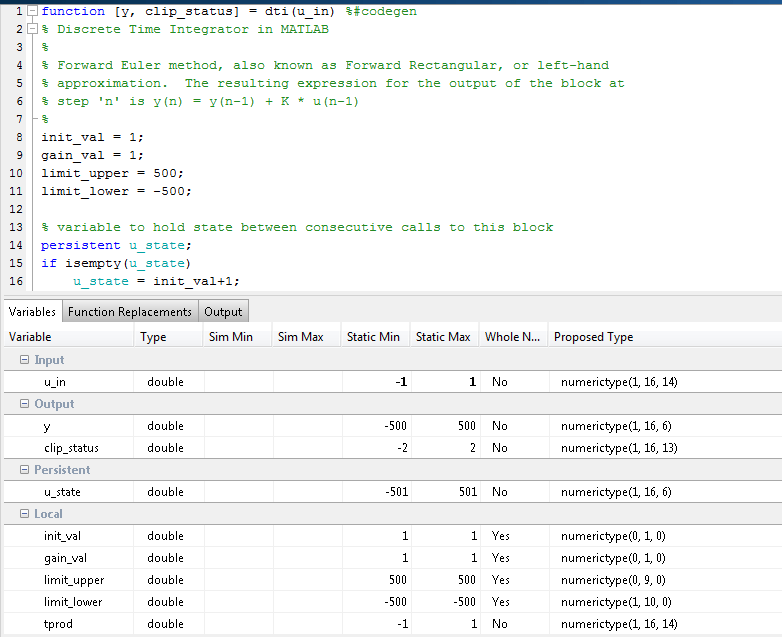The height and width of the screenshot is (637, 782).
Task: Collapse the comment block fold on line 2
Action: pyautogui.click(x=32, y=29)
